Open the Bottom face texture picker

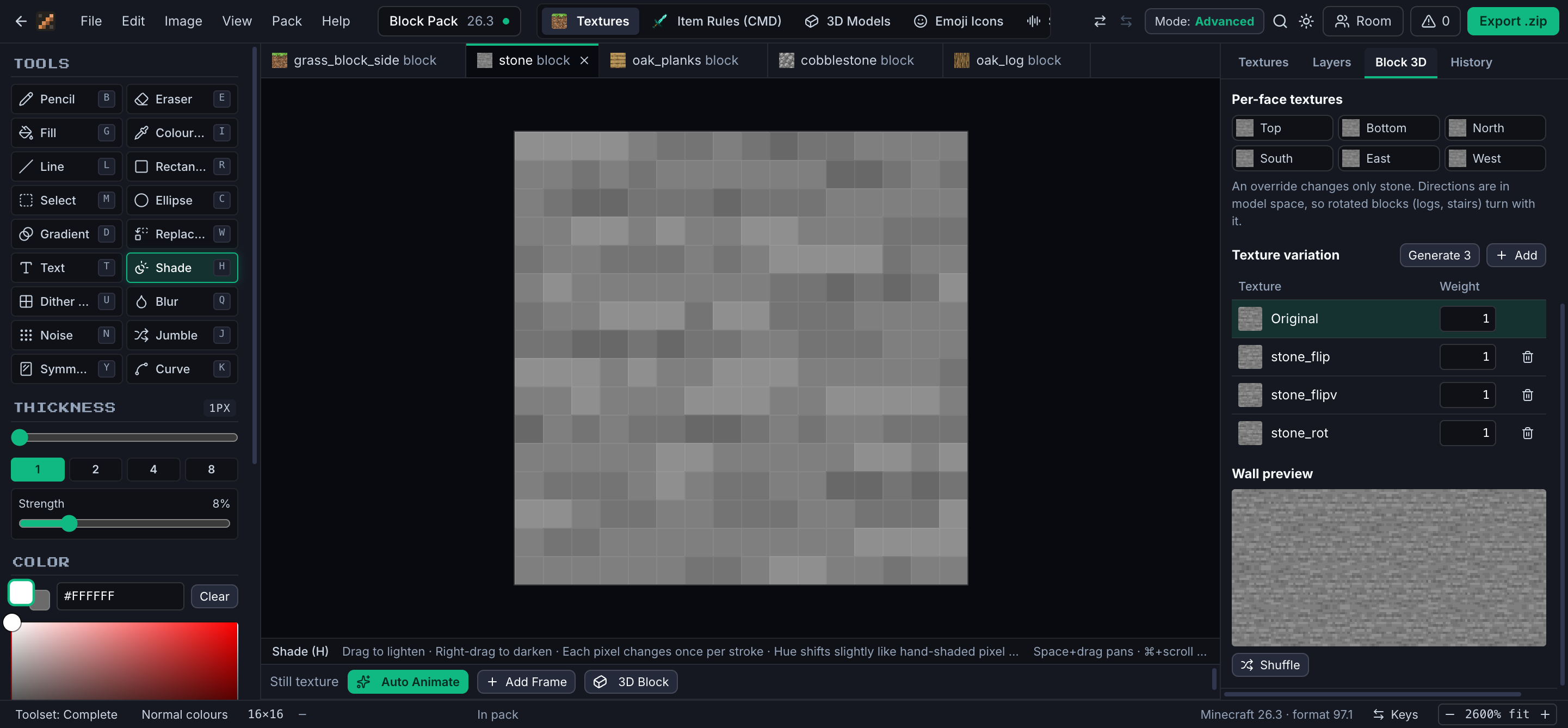(1388, 128)
